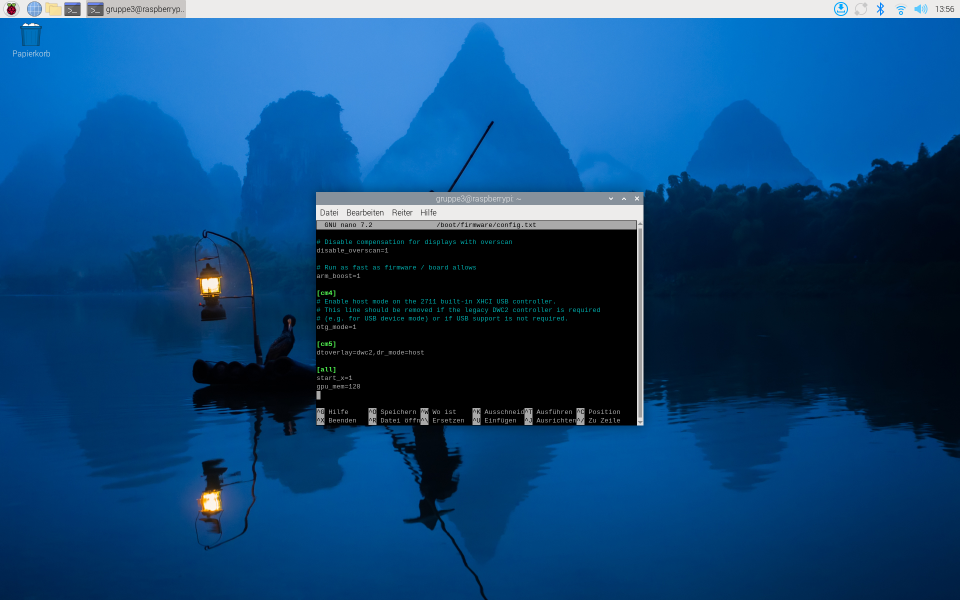Screen dimensions: 960x600
Task: Open the Reiter menu
Action: point(402,213)
